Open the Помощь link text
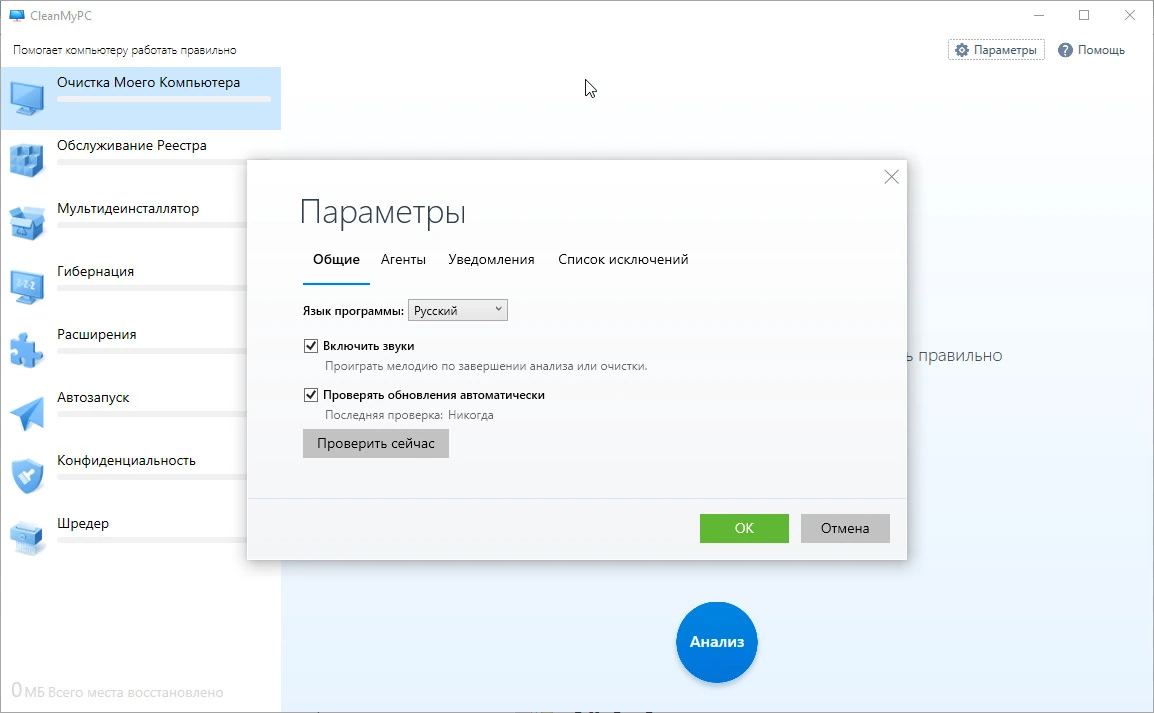The width and height of the screenshot is (1154, 713). tap(1101, 50)
